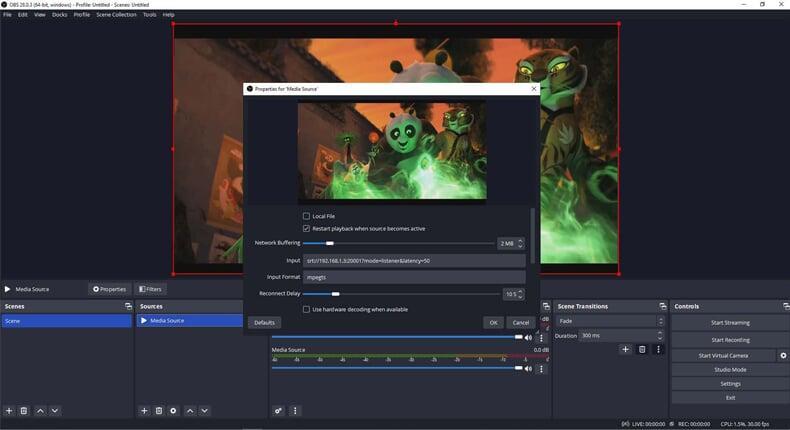Decrease the transition Duration with the down arrow

[x=660, y=338]
